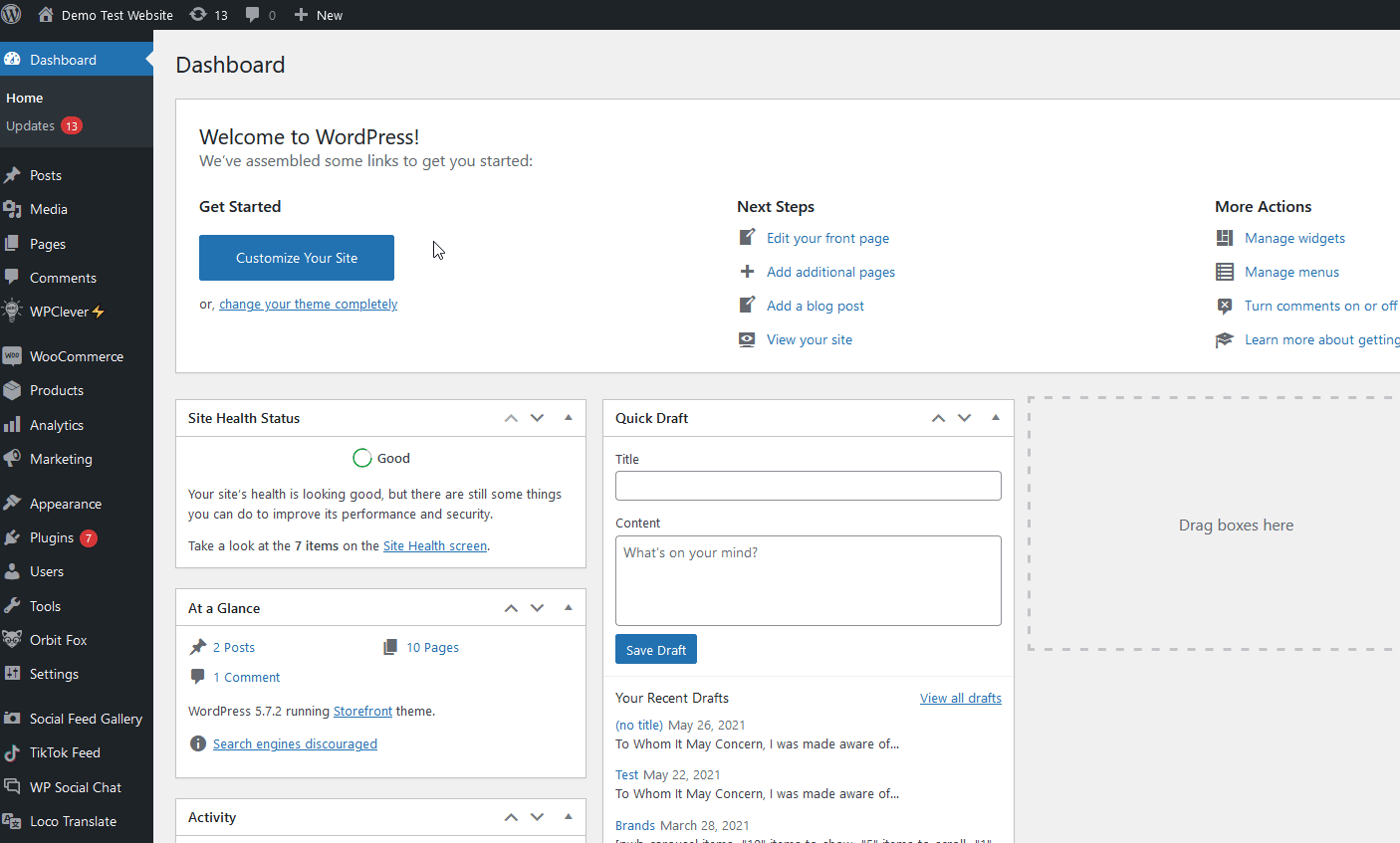
Task: Click the 1 Comment link
Action: pos(247,677)
